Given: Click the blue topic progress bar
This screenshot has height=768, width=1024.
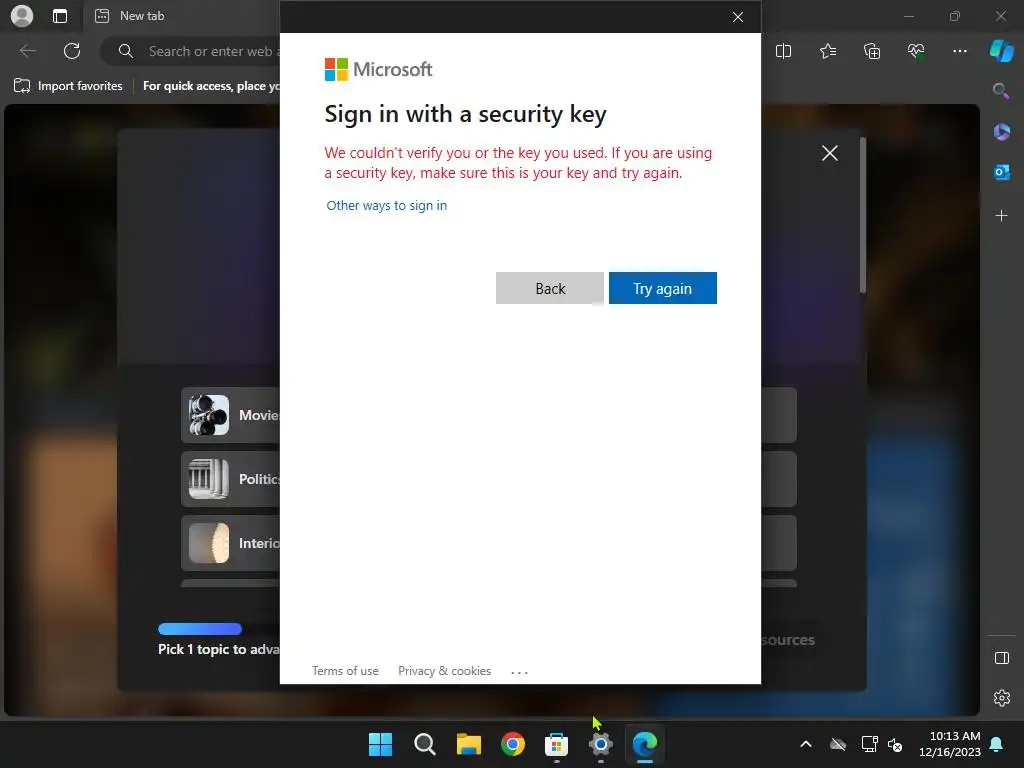Looking at the screenshot, I should (x=200, y=629).
